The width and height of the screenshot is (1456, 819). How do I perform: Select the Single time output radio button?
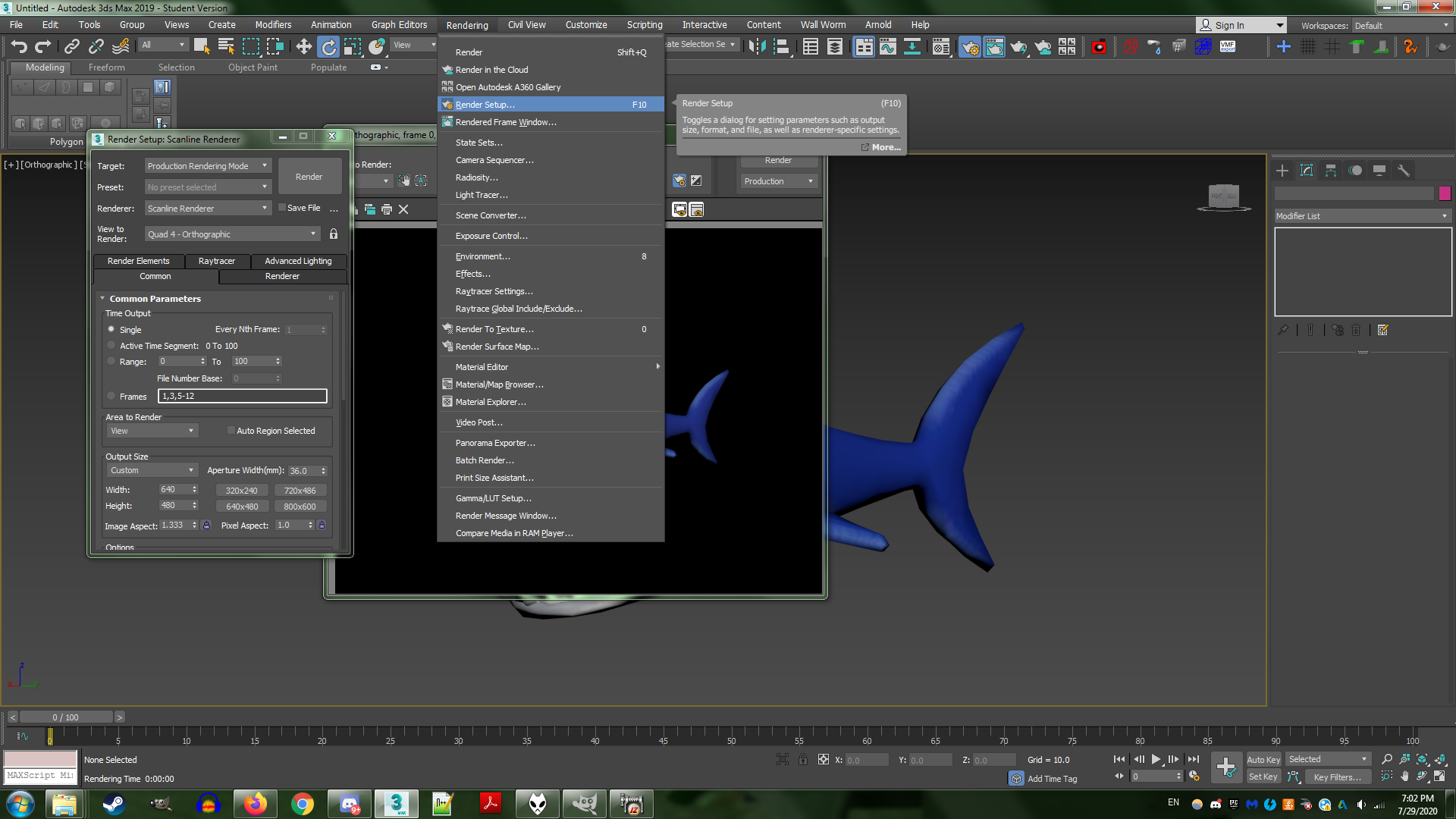tap(111, 329)
